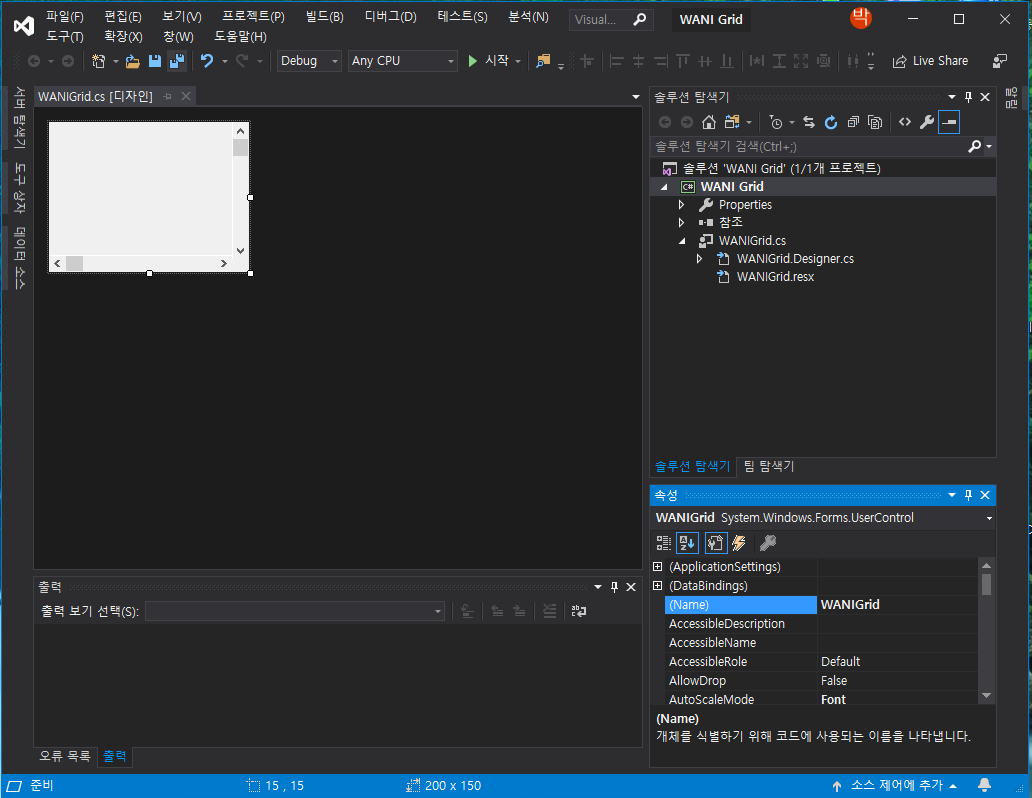
Task: Click the Save All toolbar icon
Action: [x=177, y=61]
